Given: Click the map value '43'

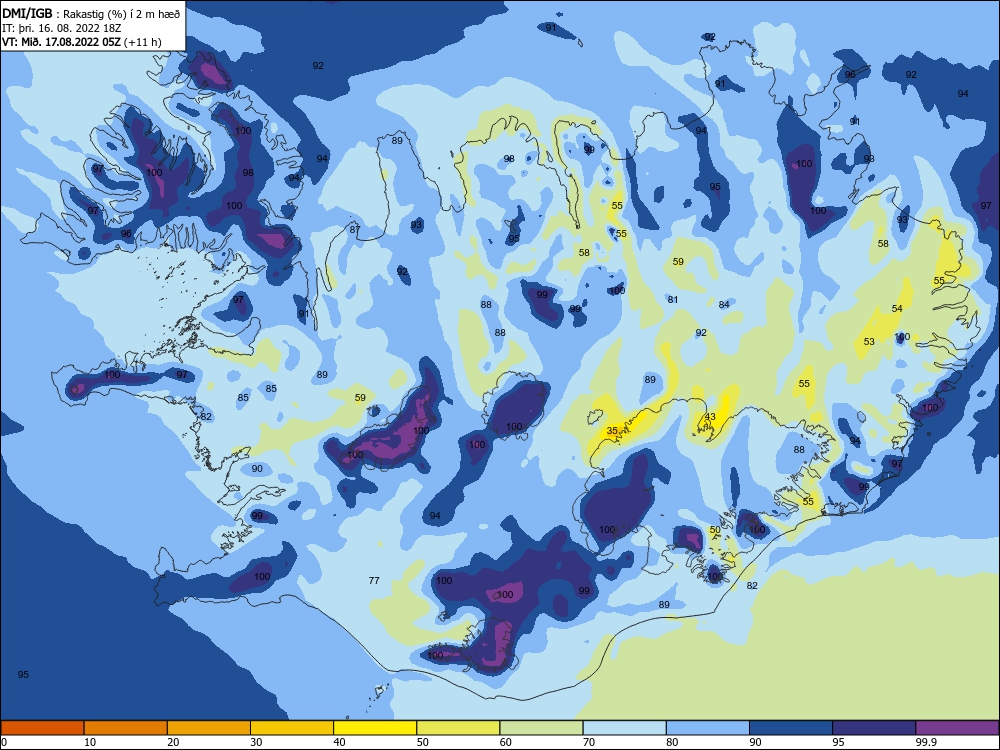Looking at the screenshot, I should (x=710, y=416).
